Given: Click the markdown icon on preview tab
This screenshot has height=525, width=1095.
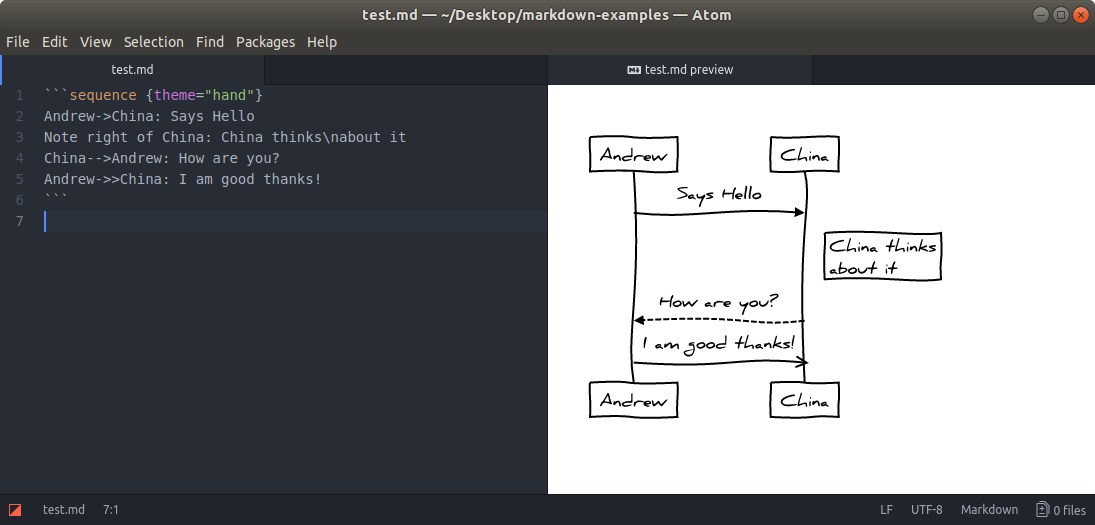Looking at the screenshot, I should click(x=635, y=70).
